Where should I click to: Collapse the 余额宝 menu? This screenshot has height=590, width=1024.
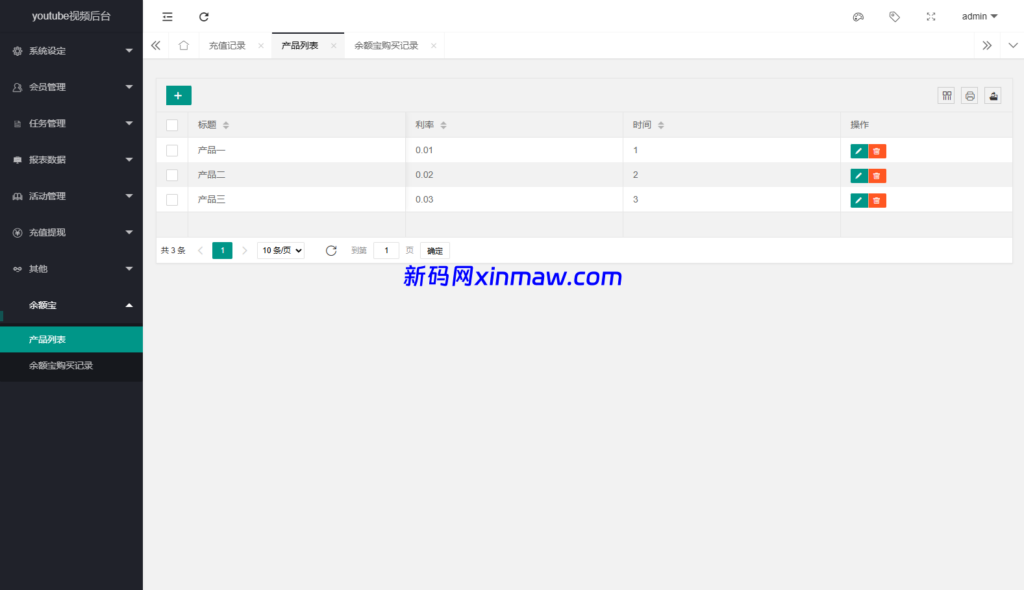(x=71, y=305)
